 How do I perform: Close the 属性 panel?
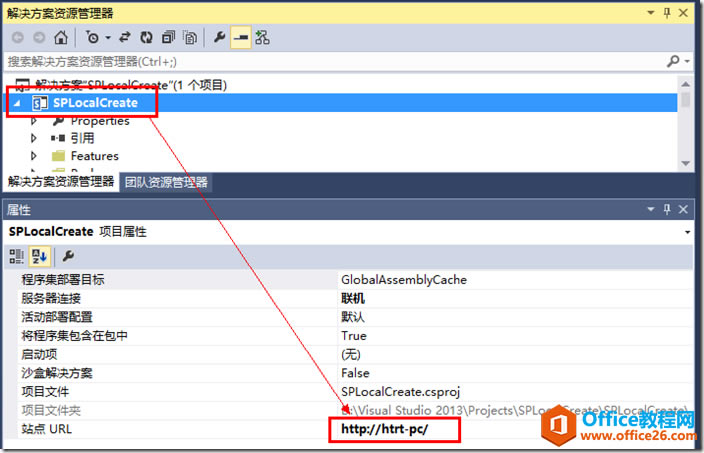[x=683, y=209]
